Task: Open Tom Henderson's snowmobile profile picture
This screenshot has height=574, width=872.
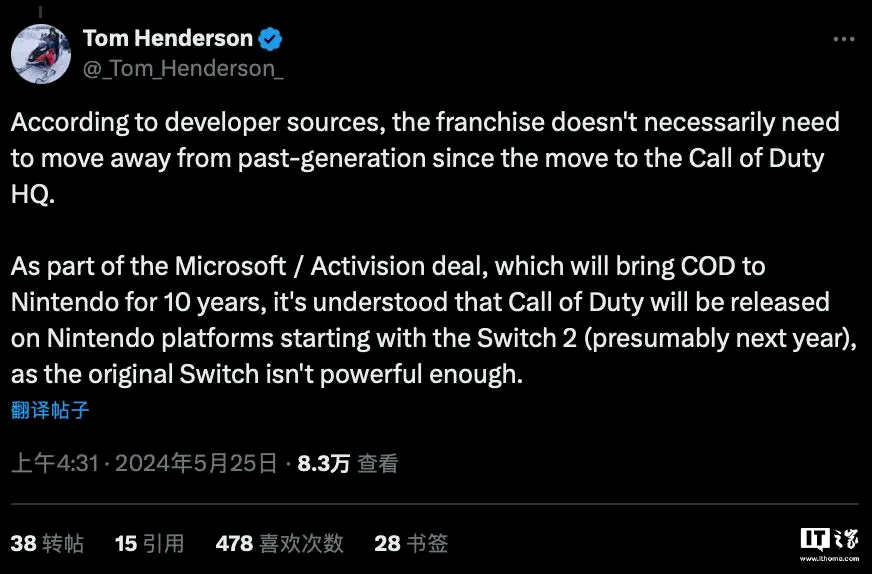Action: (x=41, y=54)
